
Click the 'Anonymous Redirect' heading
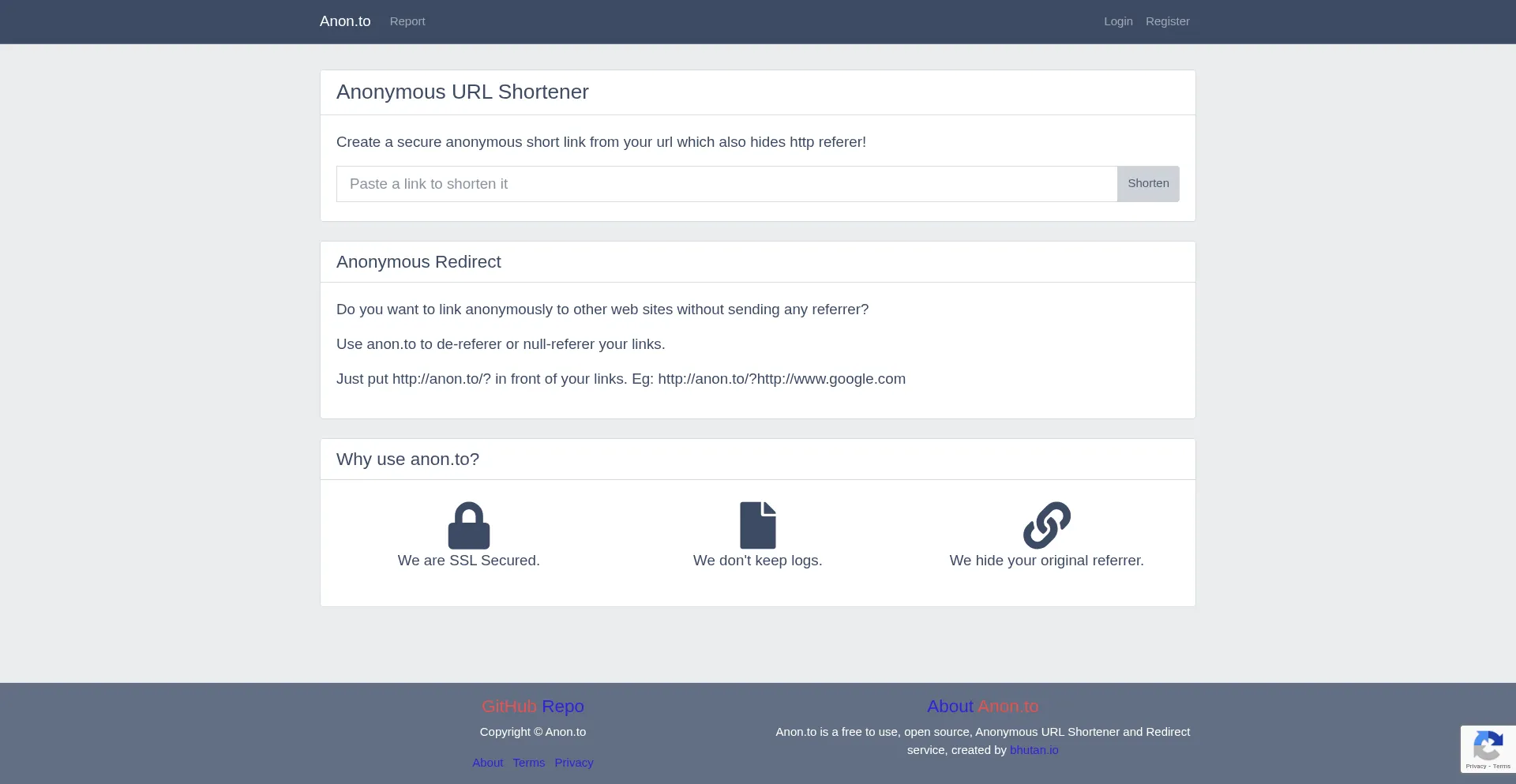click(x=418, y=262)
